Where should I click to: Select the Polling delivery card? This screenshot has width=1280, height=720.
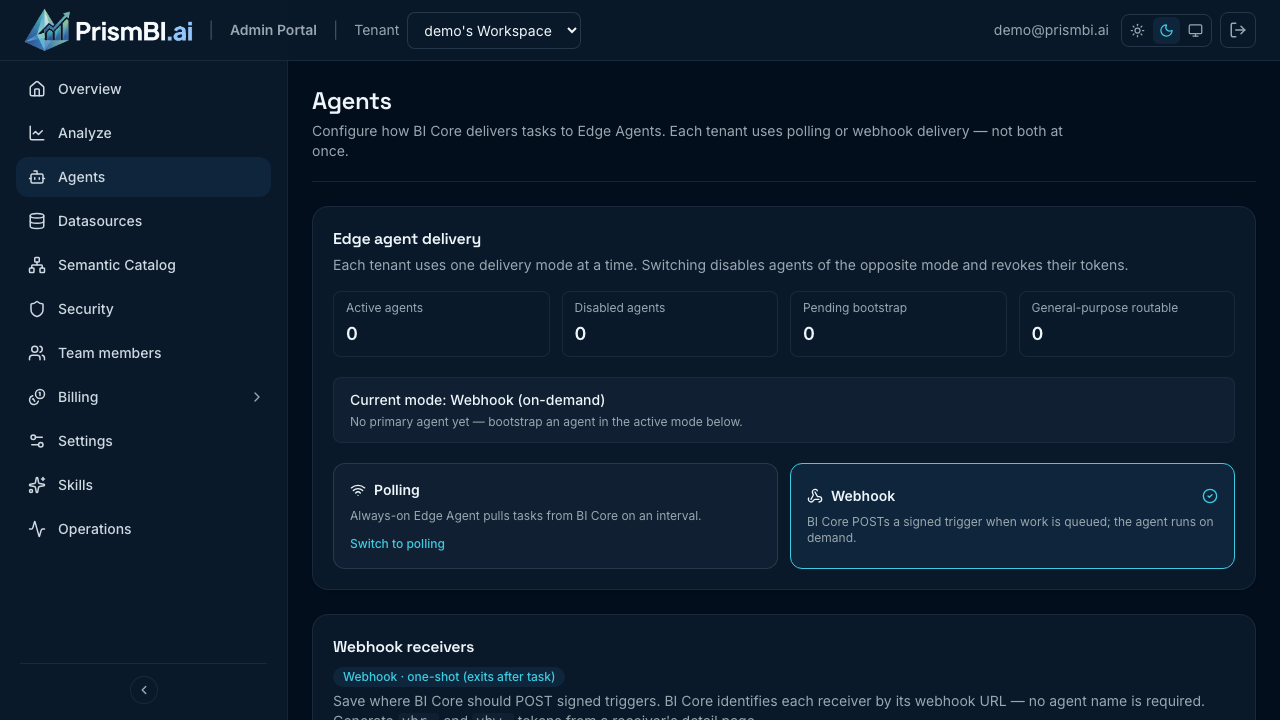click(555, 516)
